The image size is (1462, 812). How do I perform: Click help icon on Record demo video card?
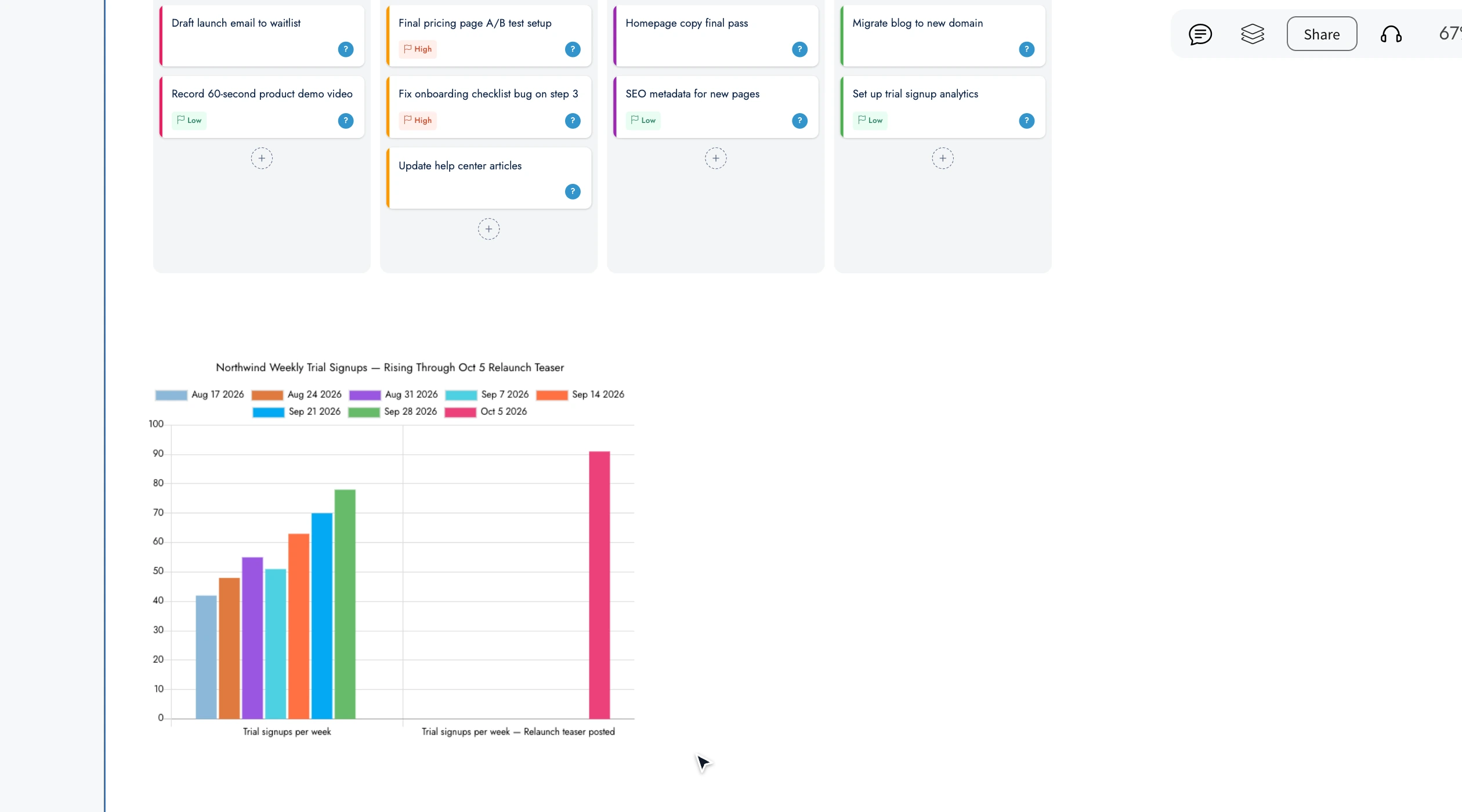pos(346,121)
